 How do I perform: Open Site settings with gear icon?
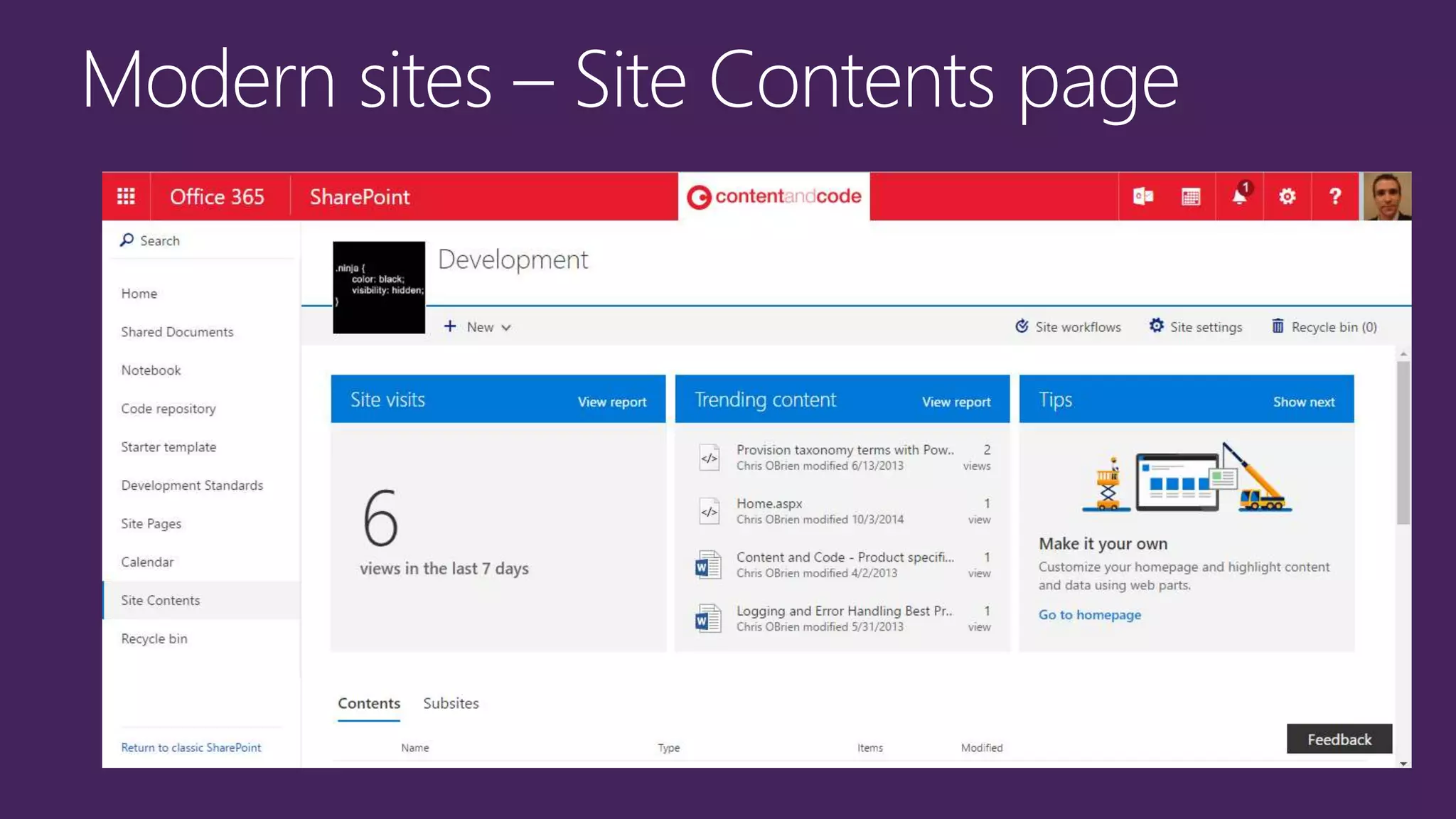1196,327
